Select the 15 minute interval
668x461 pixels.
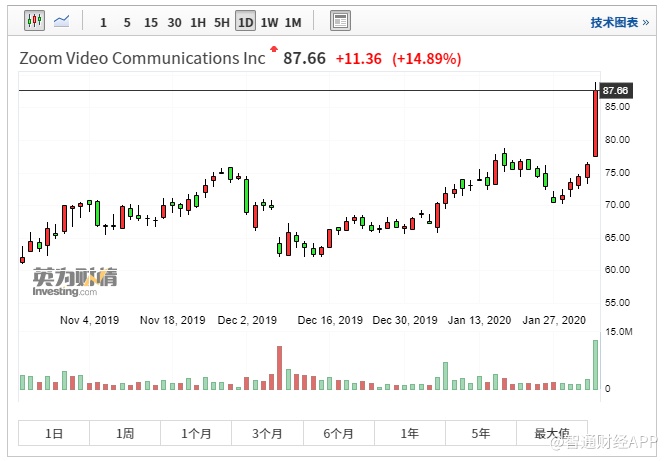(150, 22)
